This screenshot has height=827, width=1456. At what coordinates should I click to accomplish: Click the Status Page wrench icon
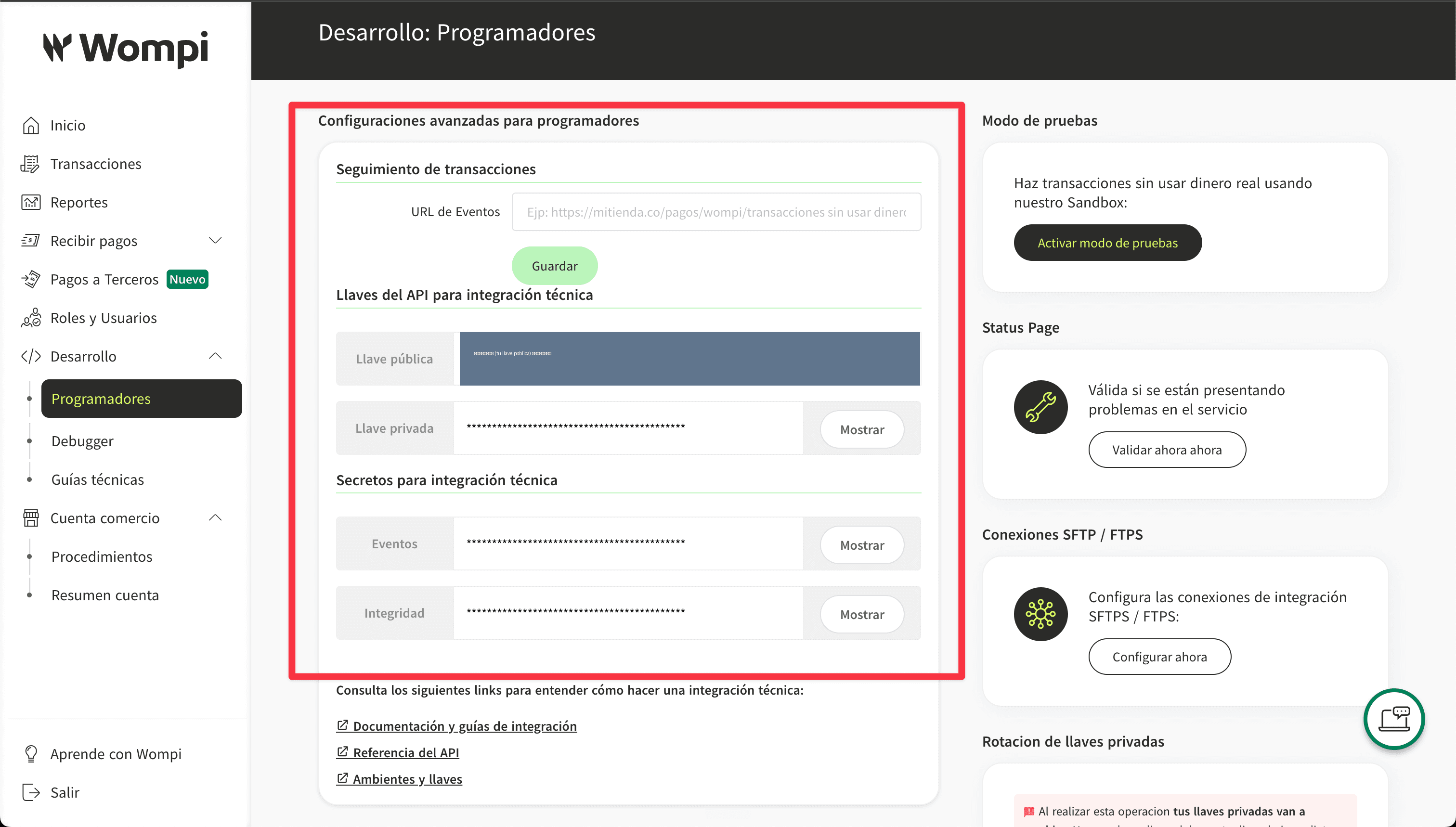1040,407
